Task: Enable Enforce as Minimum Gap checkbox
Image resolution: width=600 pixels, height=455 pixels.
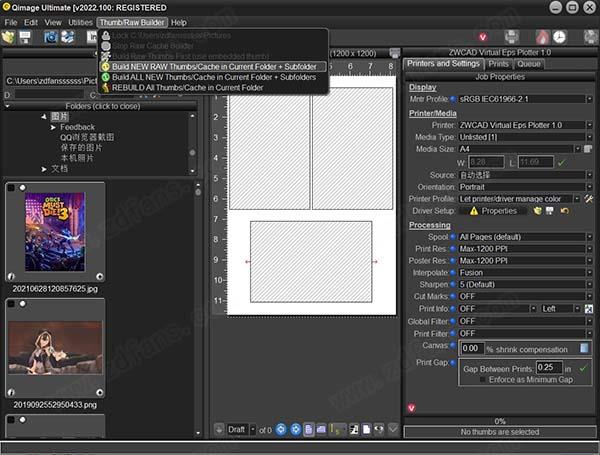Action: point(483,380)
